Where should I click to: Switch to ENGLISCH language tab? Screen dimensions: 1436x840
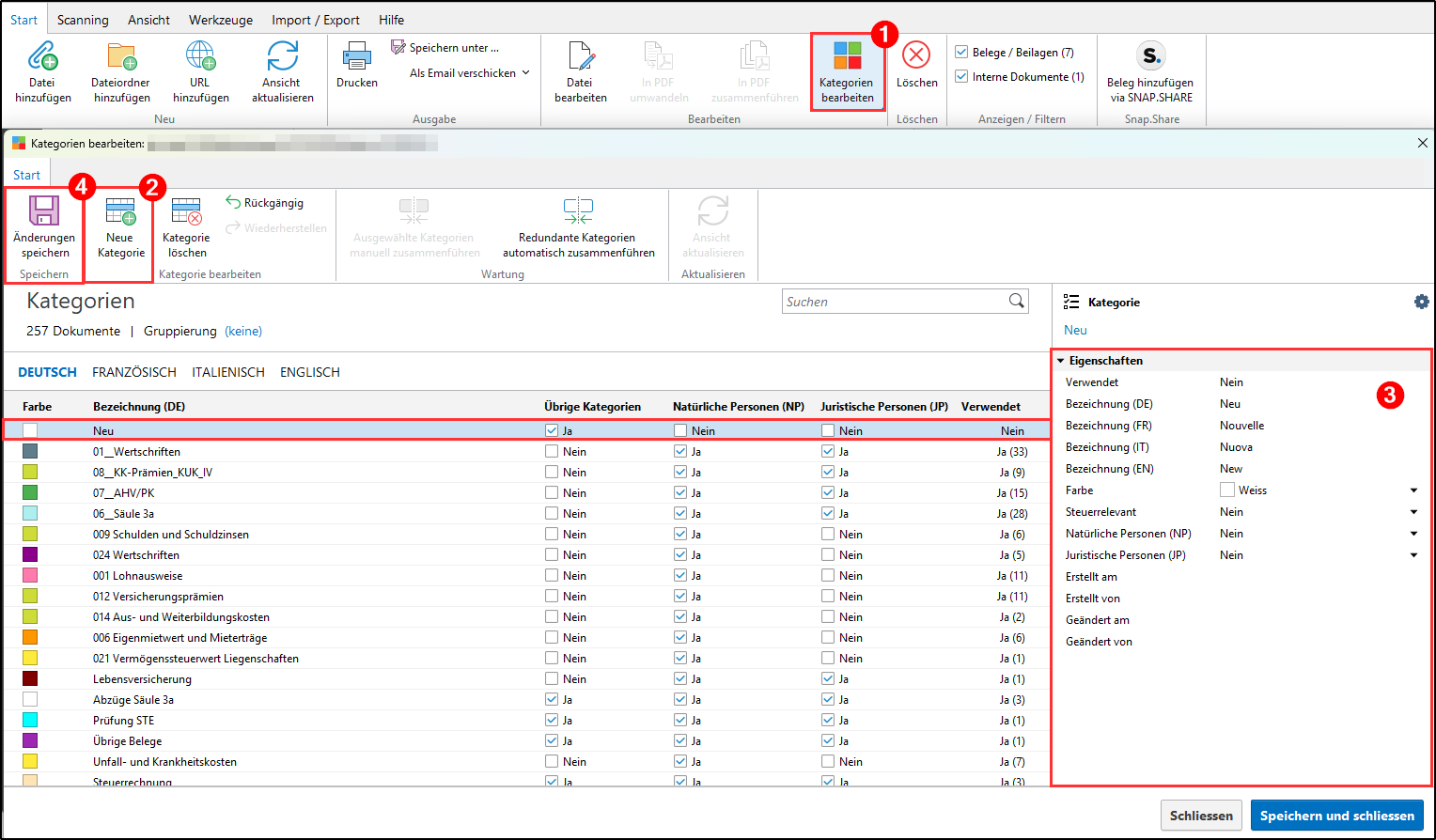tap(310, 372)
